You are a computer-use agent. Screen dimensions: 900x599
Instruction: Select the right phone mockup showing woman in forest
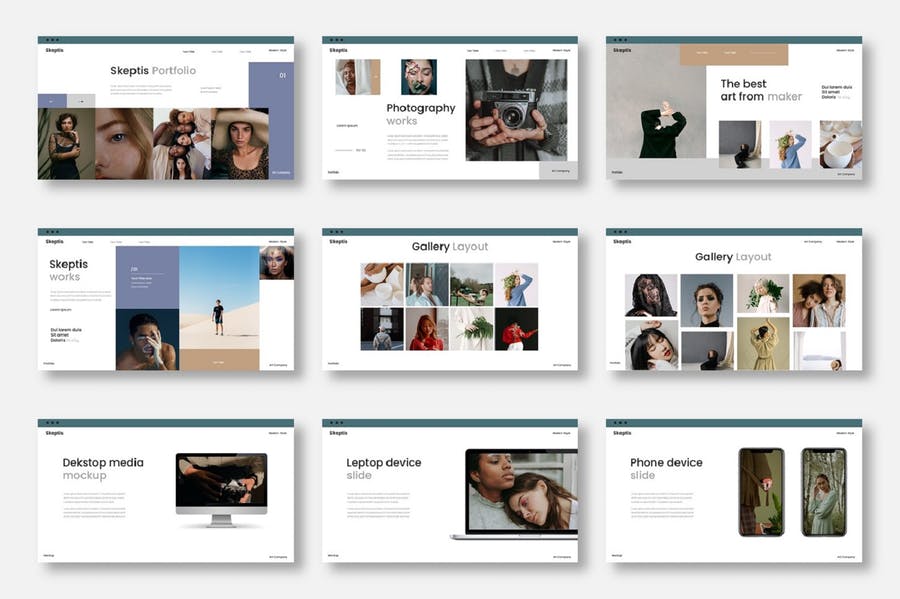point(824,492)
